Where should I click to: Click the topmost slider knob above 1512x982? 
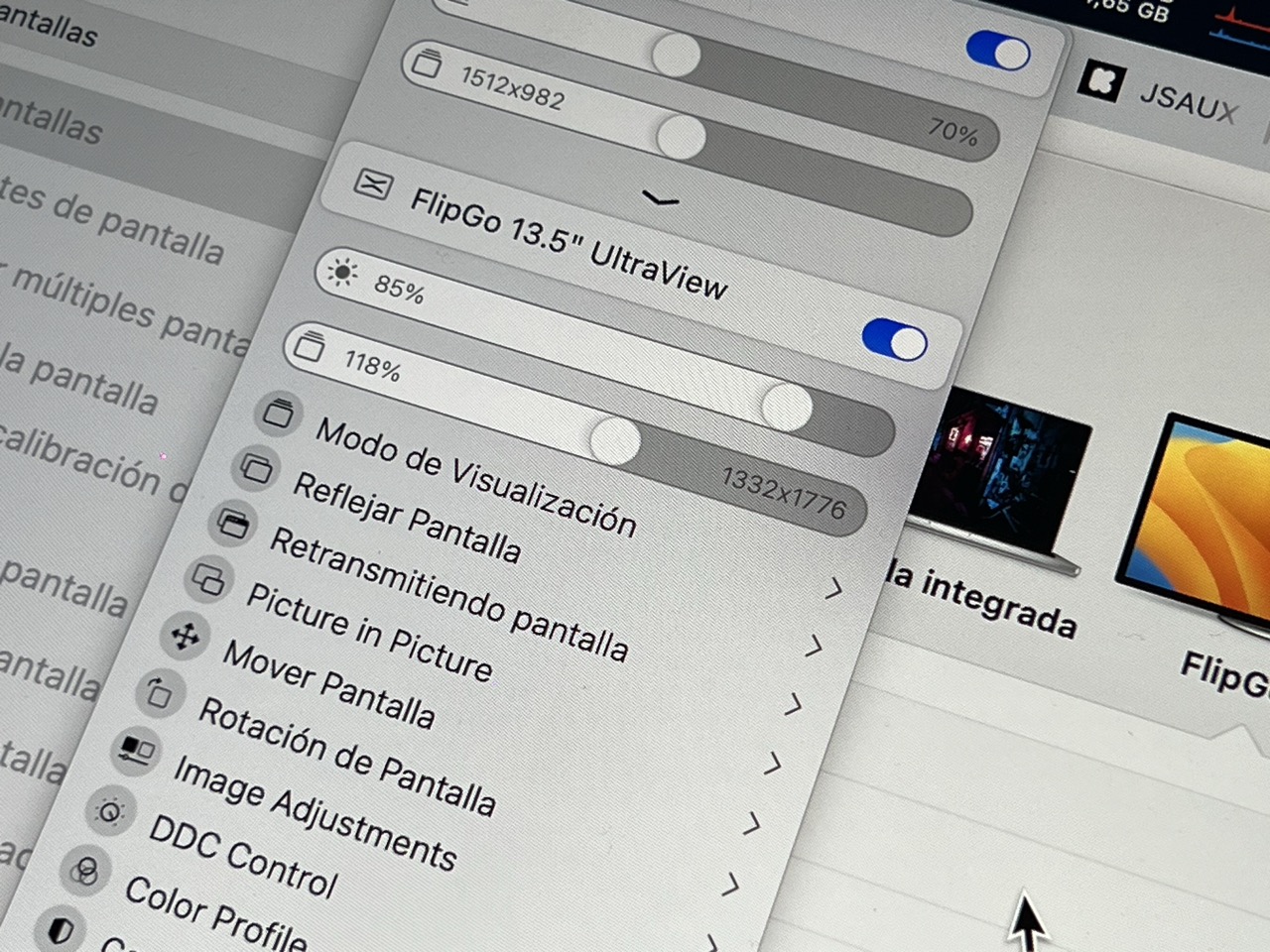click(676, 53)
